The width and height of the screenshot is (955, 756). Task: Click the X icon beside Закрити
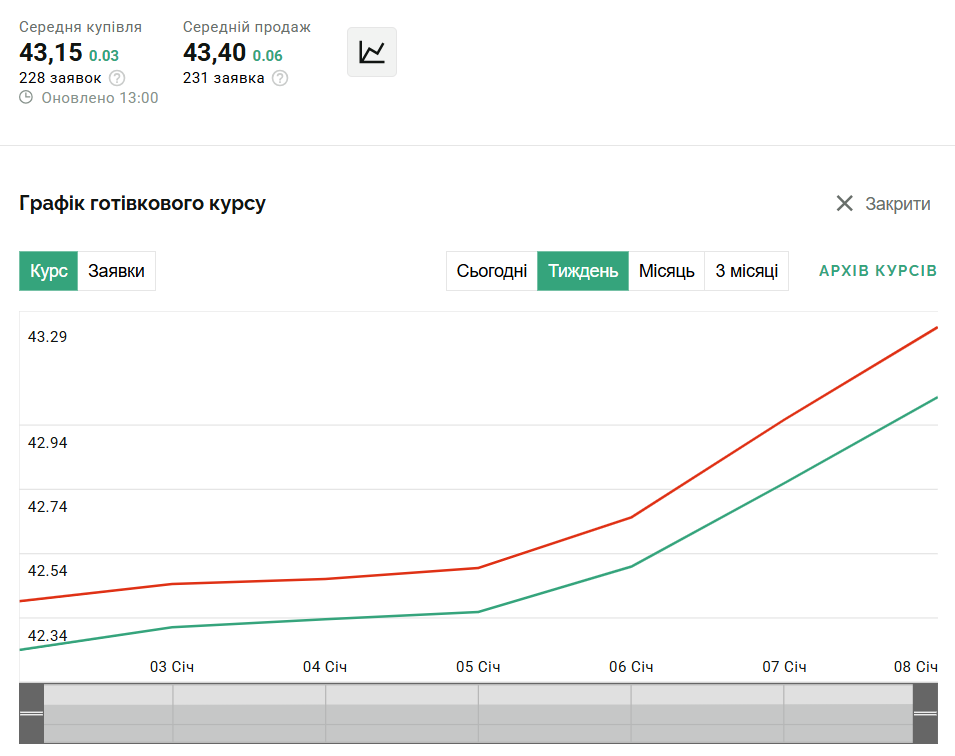coord(844,204)
